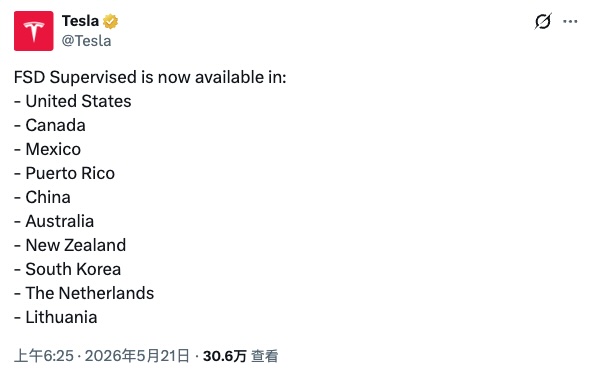Screen dimensions: 591x373
Task: Click the 2026年5月21日 date
Action: [137, 356]
